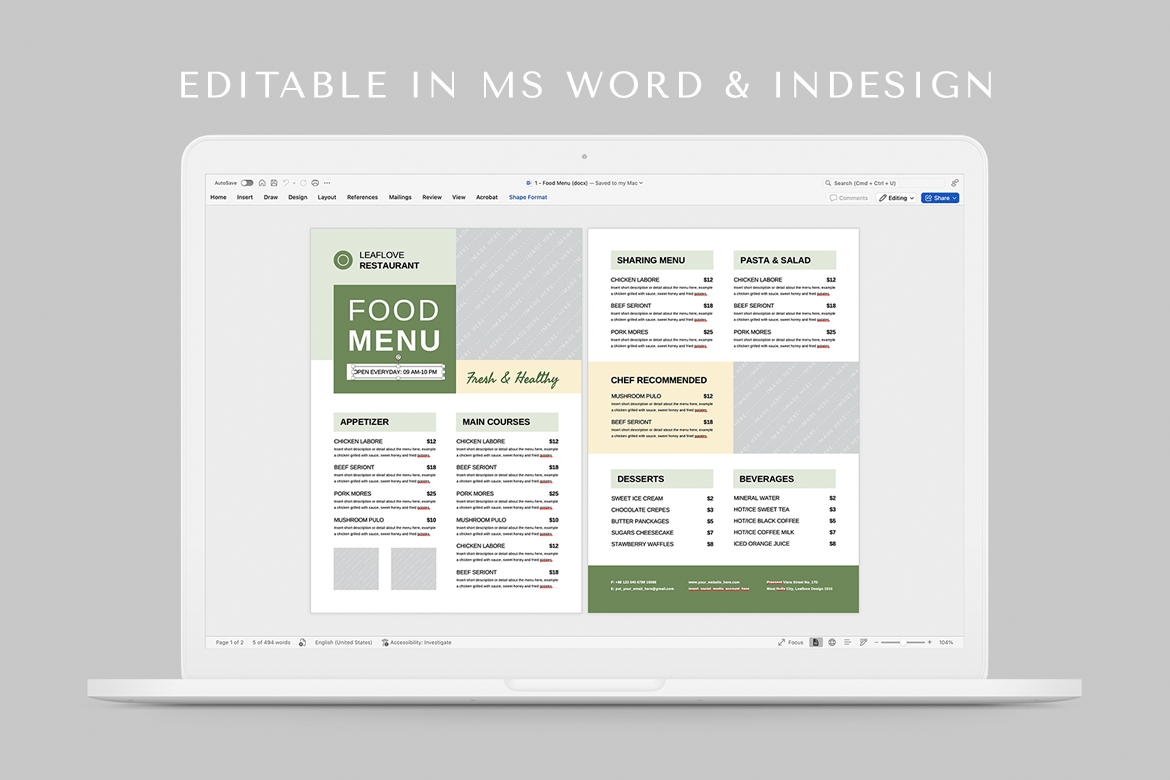Click the image placeholder beside Chef Recommended
Viewport: 1170px width, 780px height.
click(x=796, y=408)
